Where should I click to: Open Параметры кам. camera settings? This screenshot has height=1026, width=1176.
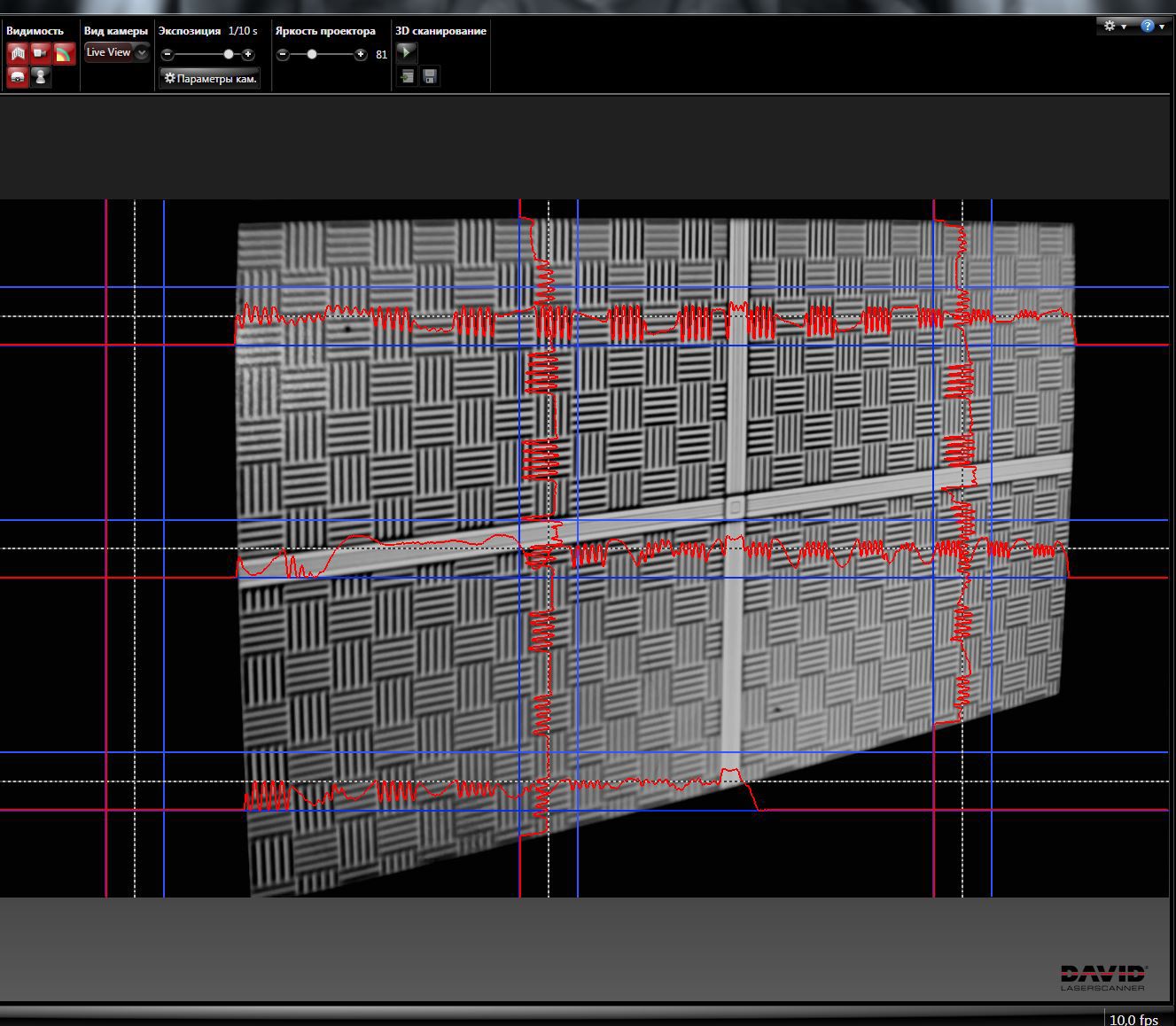pyautogui.click(x=210, y=79)
